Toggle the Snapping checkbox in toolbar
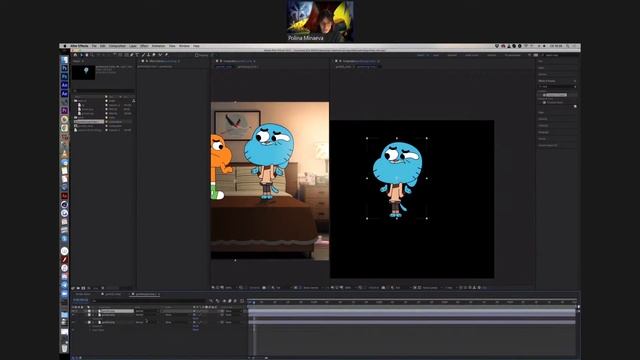This screenshot has height=360, width=640. click(197, 55)
